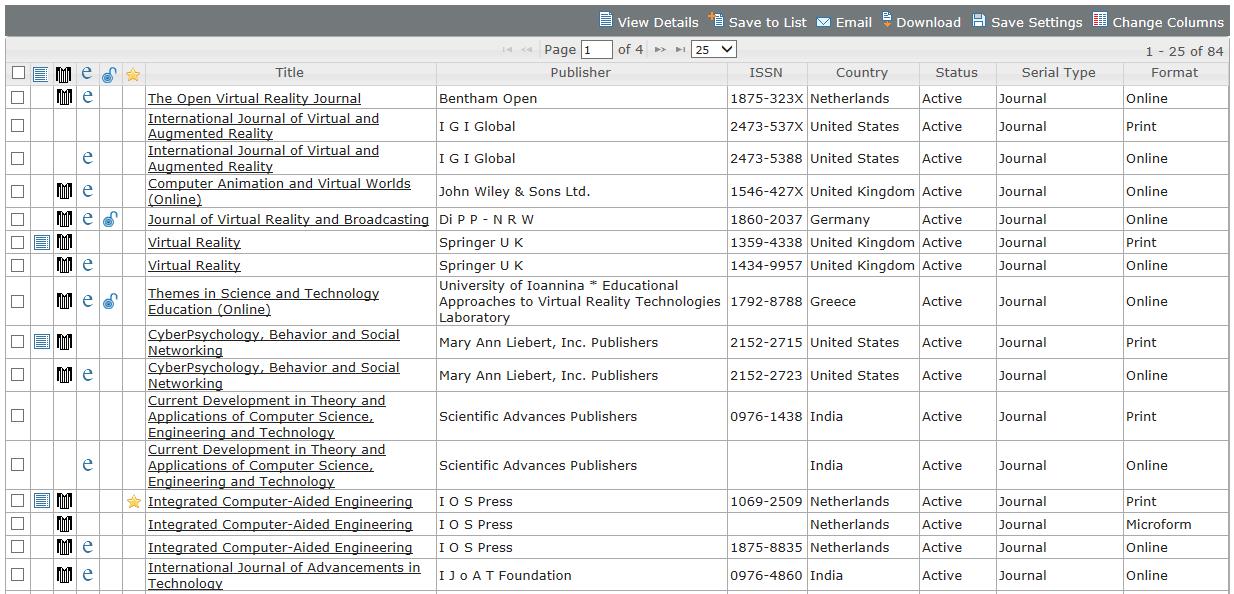Click the '1 - 25 of 84' results count
The height and width of the screenshot is (594, 1234).
pyautogui.click(x=1184, y=51)
